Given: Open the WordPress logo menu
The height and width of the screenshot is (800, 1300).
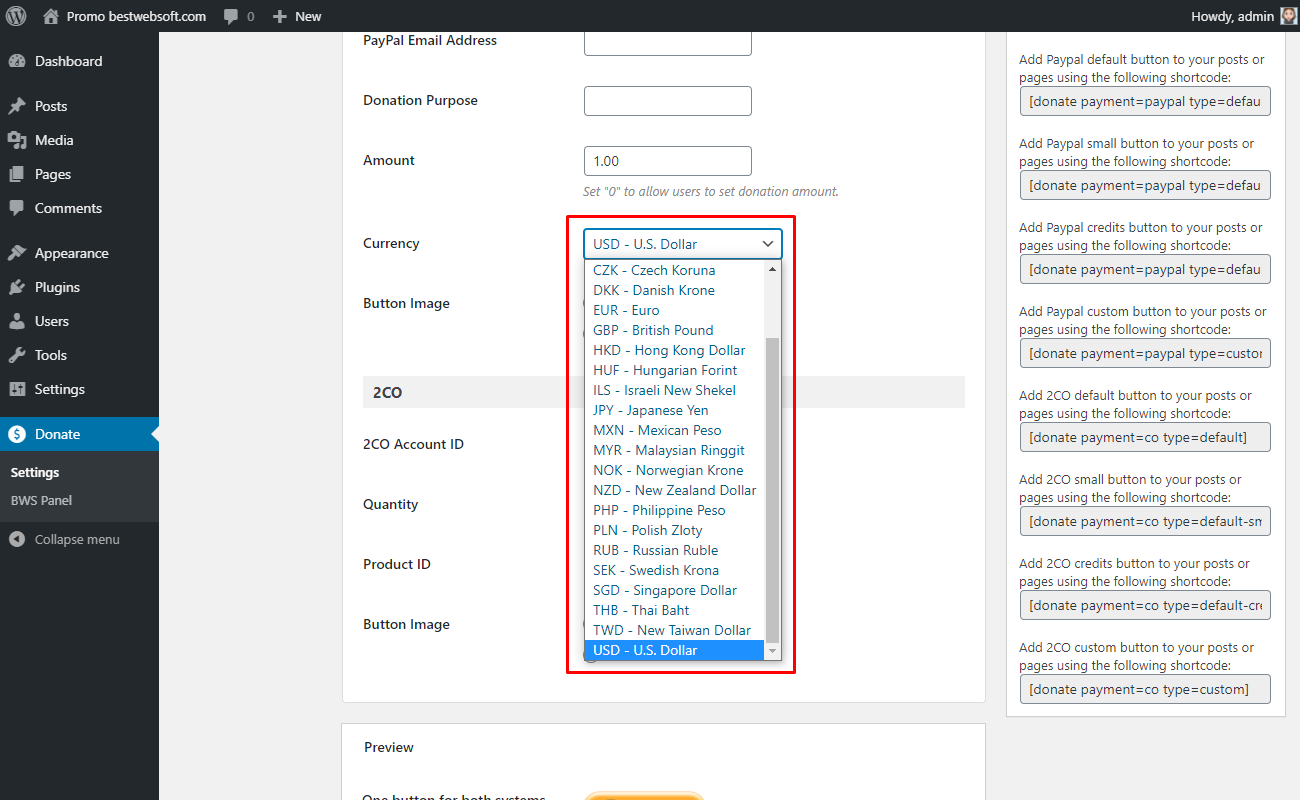Looking at the screenshot, I should tap(16, 16).
